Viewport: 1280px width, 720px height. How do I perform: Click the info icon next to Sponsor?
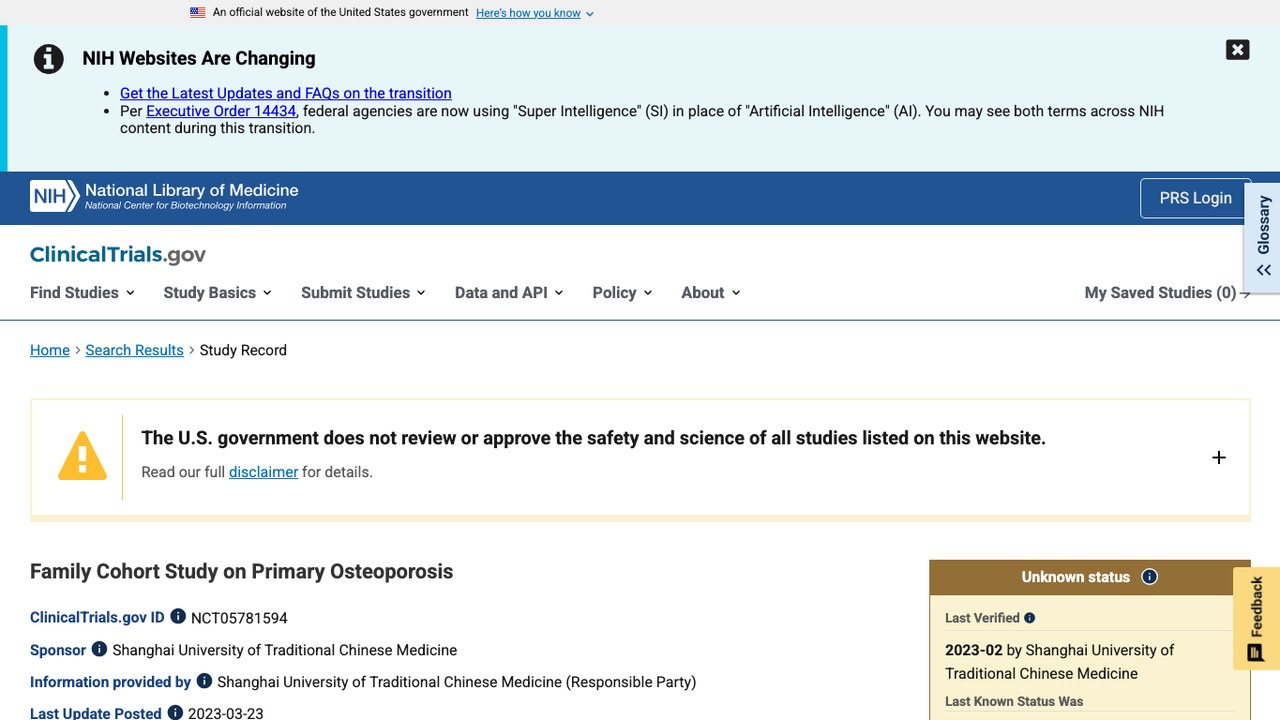(x=99, y=649)
